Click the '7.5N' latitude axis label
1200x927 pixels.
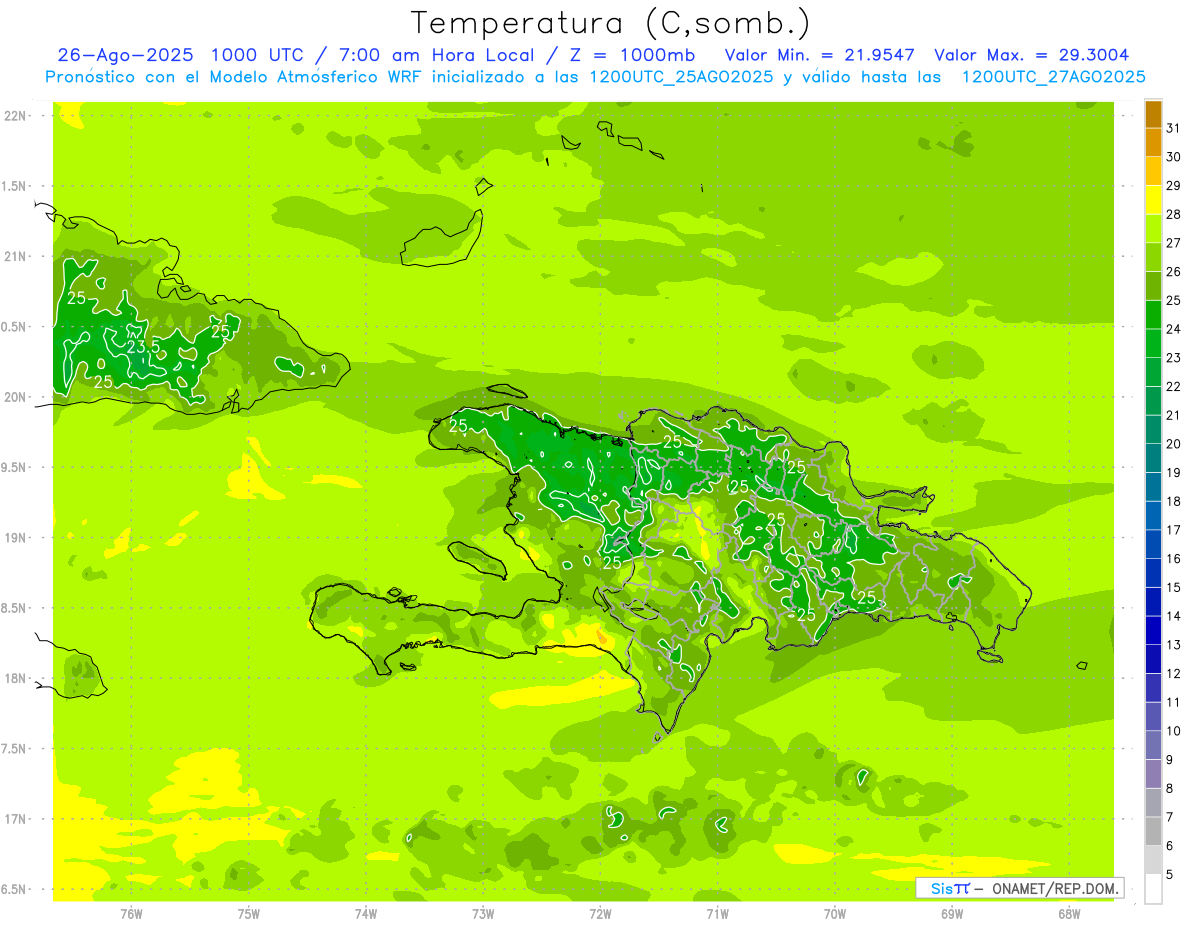[x=15, y=749]
